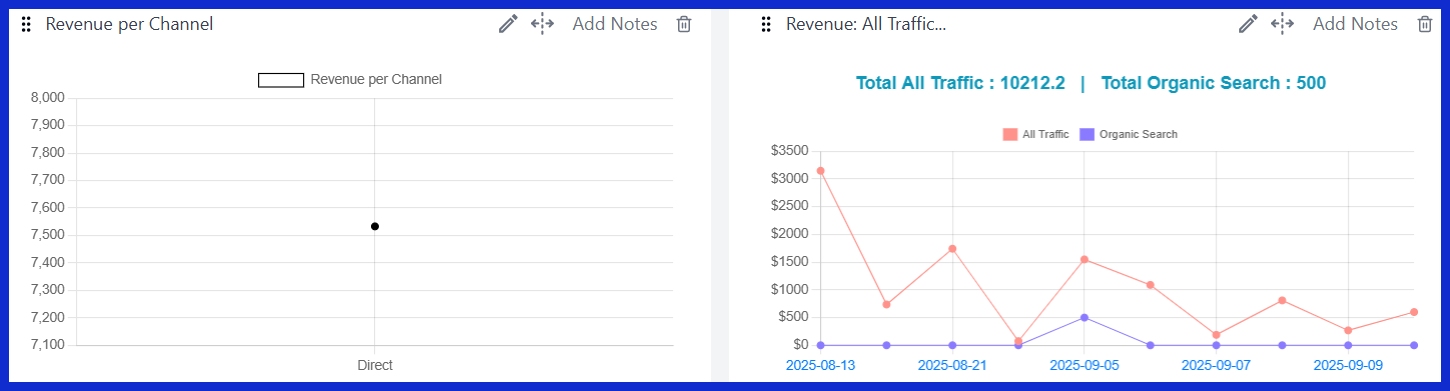Image resolution: width=1450 pixels, height=391 pixels.
Task: Delete the Revenue per Channel widget
Action: (684, 24)
